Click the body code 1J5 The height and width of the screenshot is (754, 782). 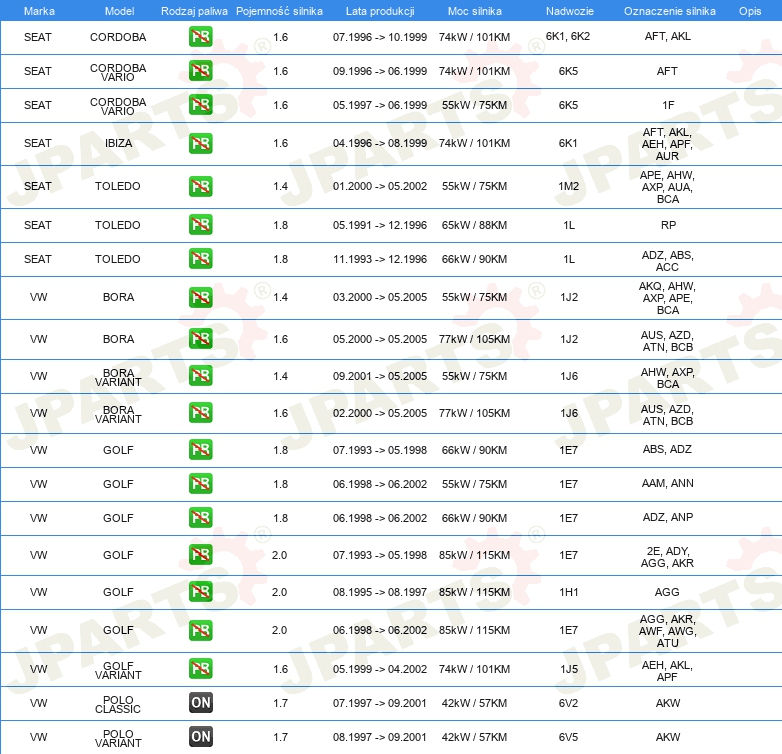point(569,669)
